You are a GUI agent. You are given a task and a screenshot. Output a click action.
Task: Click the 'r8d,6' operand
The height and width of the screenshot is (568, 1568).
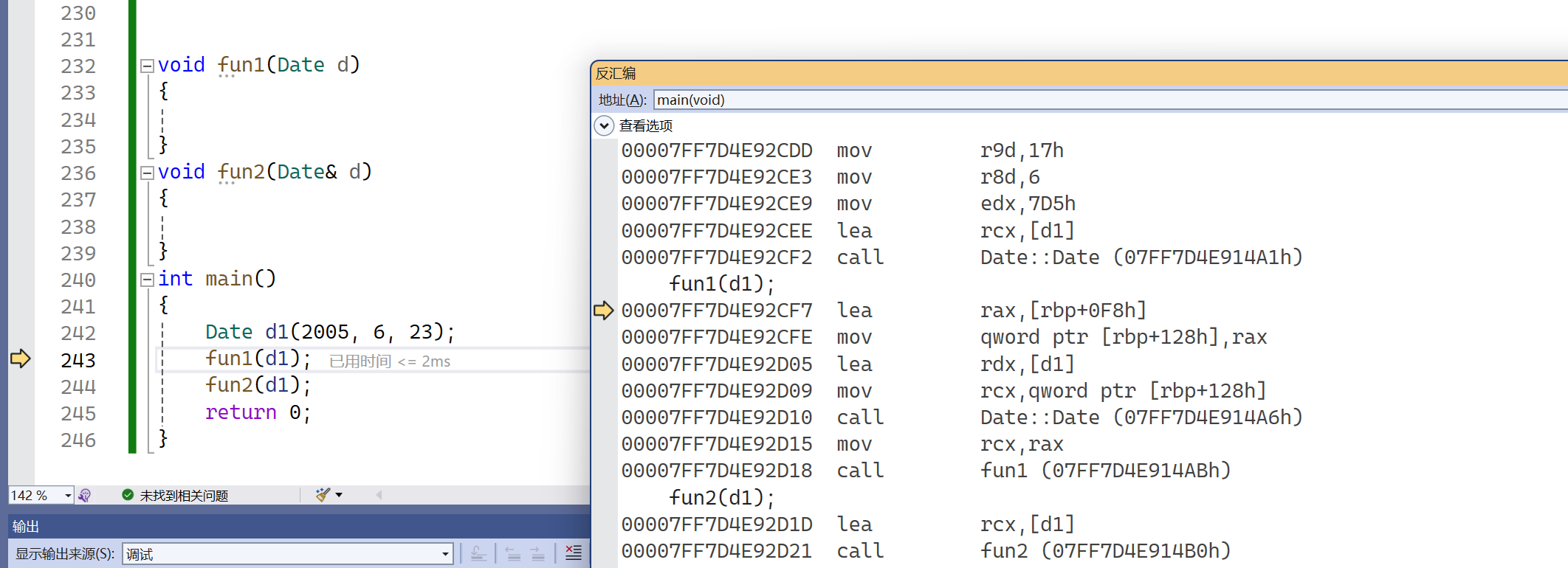1010,177
